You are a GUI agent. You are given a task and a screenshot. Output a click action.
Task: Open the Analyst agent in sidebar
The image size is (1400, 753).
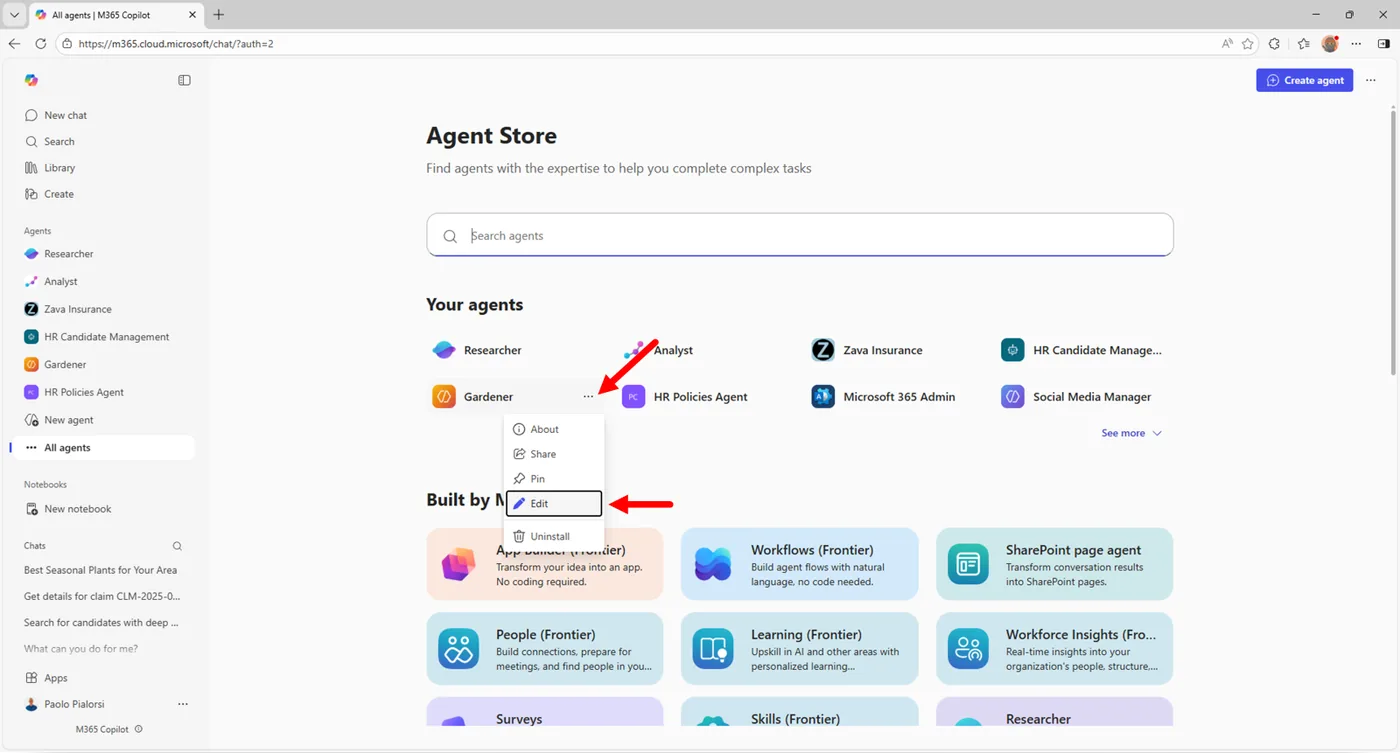[x=51, y=282]
